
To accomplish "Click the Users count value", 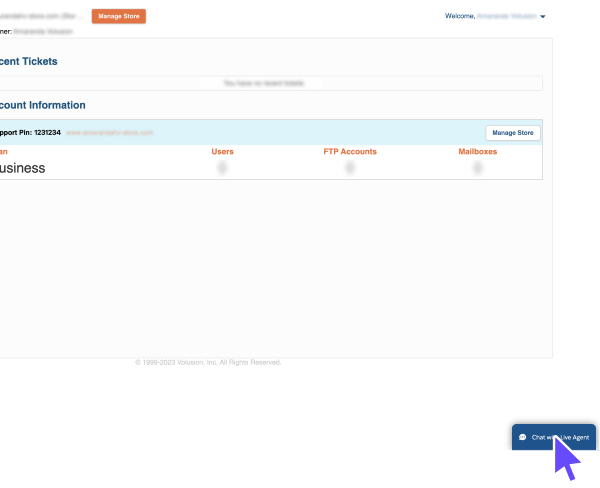I will [222, 168].
